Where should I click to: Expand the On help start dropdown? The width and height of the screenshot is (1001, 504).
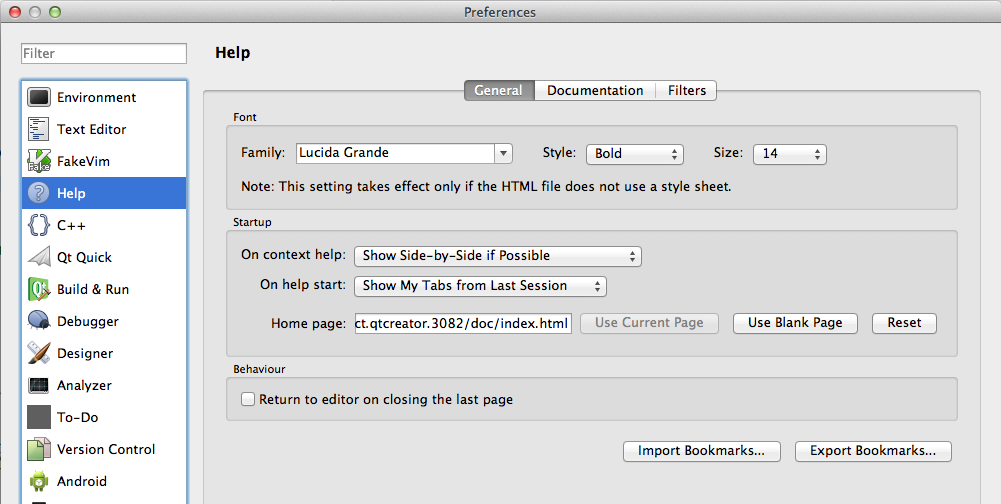(x=480, y=285)
